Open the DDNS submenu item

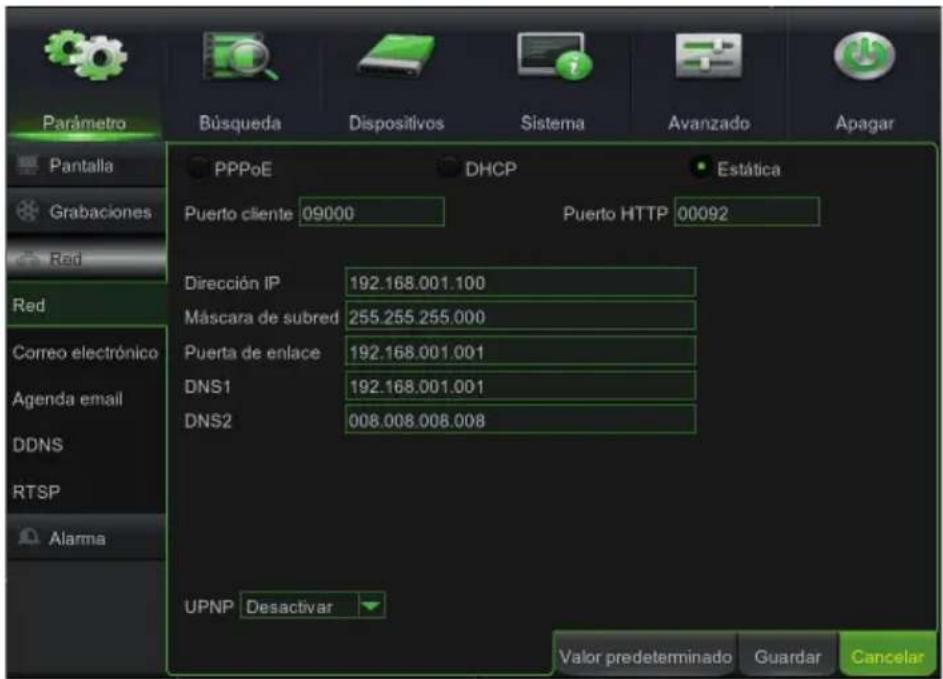pyautogui.click(x=37, y=445)
